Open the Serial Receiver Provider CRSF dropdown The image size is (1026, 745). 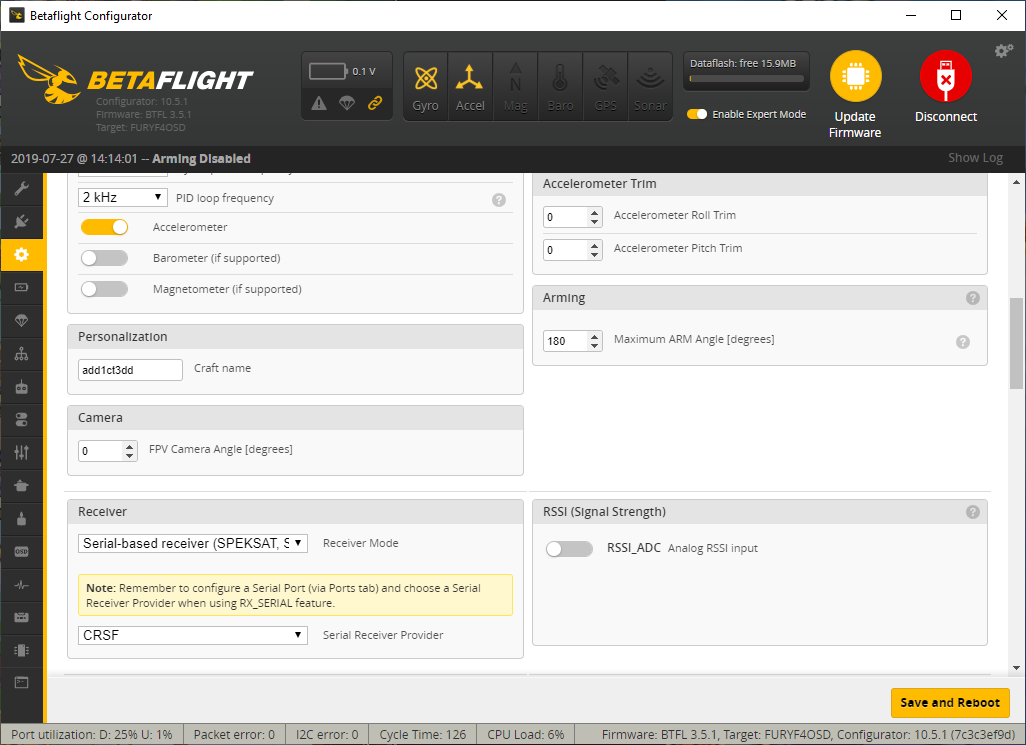(x=192, y=635)
